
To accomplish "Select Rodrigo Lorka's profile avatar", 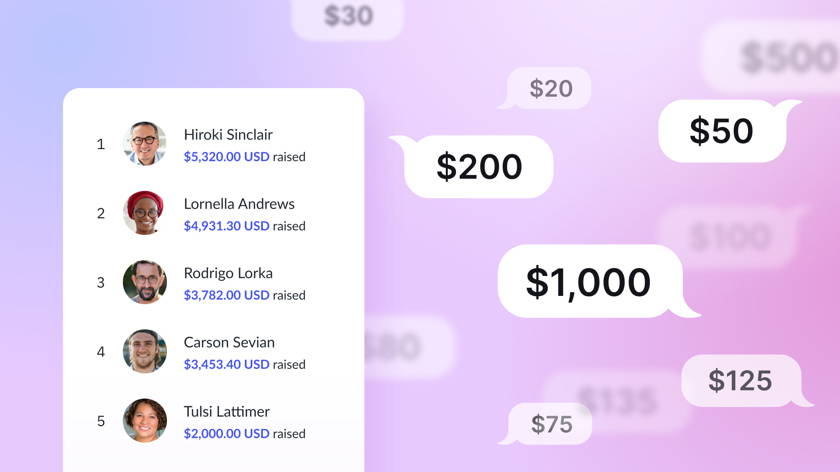I will click(144, 282).
